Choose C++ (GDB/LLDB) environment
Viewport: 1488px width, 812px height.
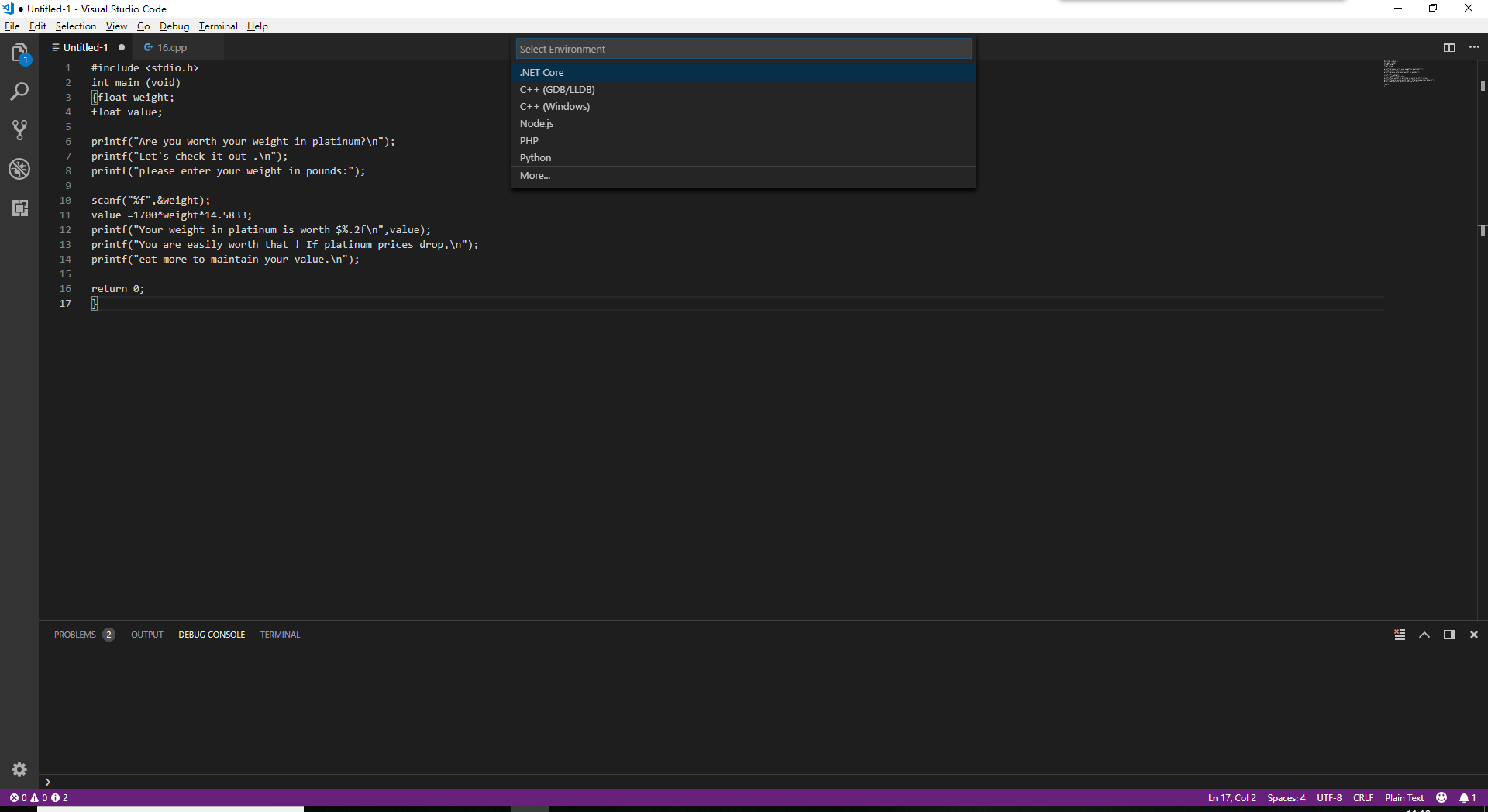coord(743,89)
